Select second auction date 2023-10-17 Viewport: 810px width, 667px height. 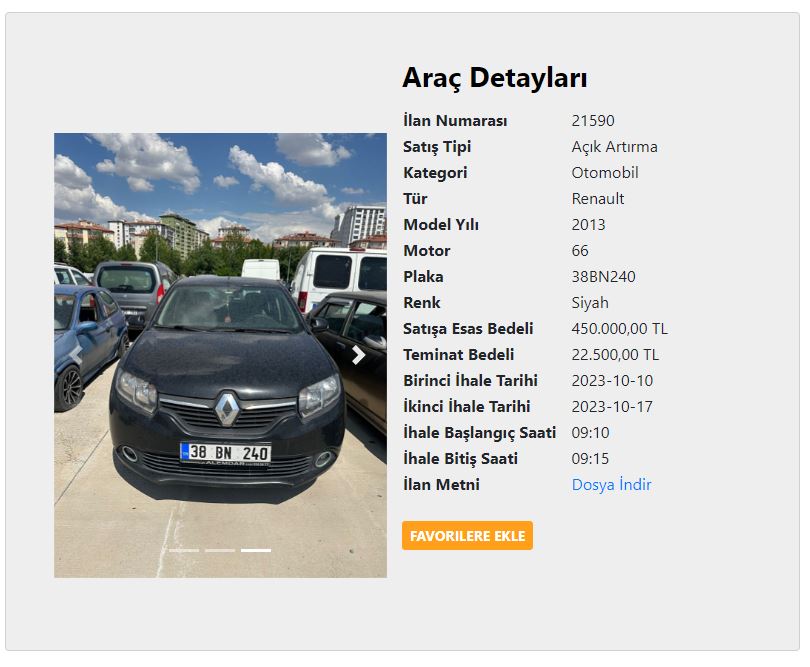tap(612, 407)
